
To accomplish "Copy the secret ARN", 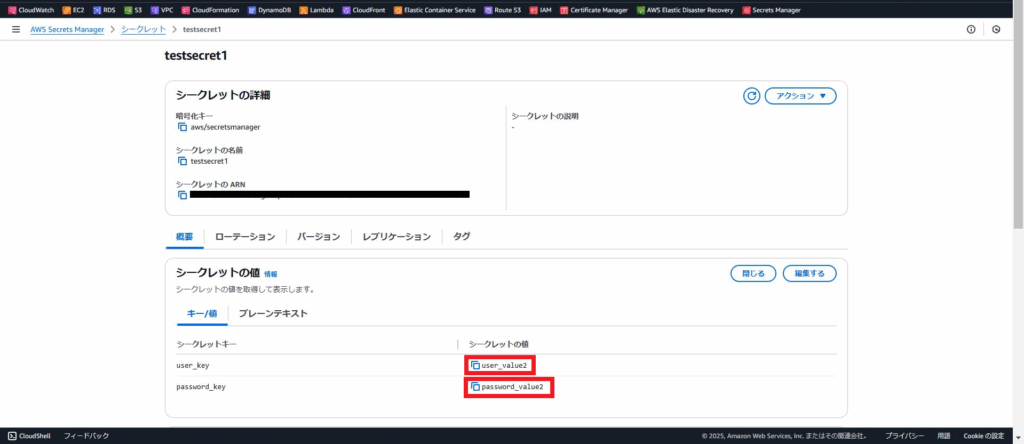I will tap(182, 195).
